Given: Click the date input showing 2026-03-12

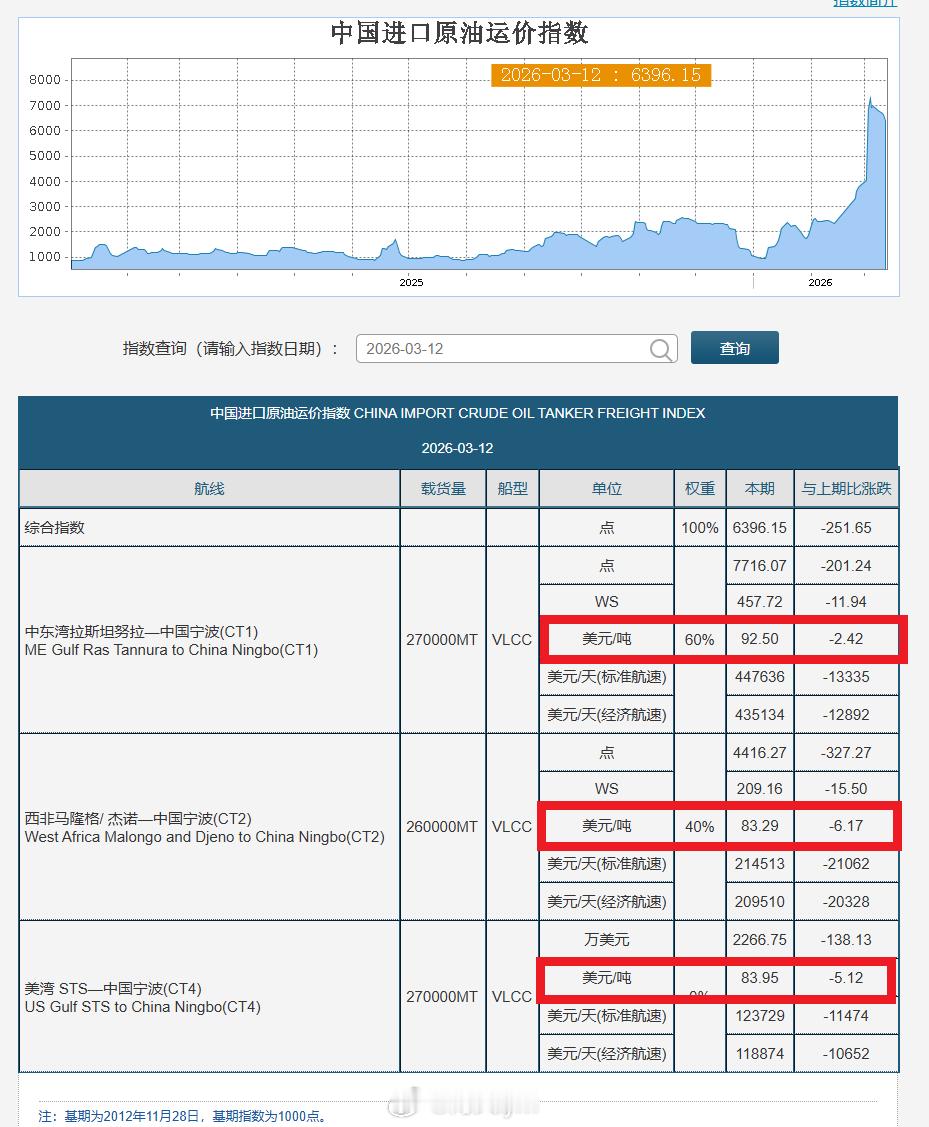Looking at the screenshot, I should (x=500, y=347).
